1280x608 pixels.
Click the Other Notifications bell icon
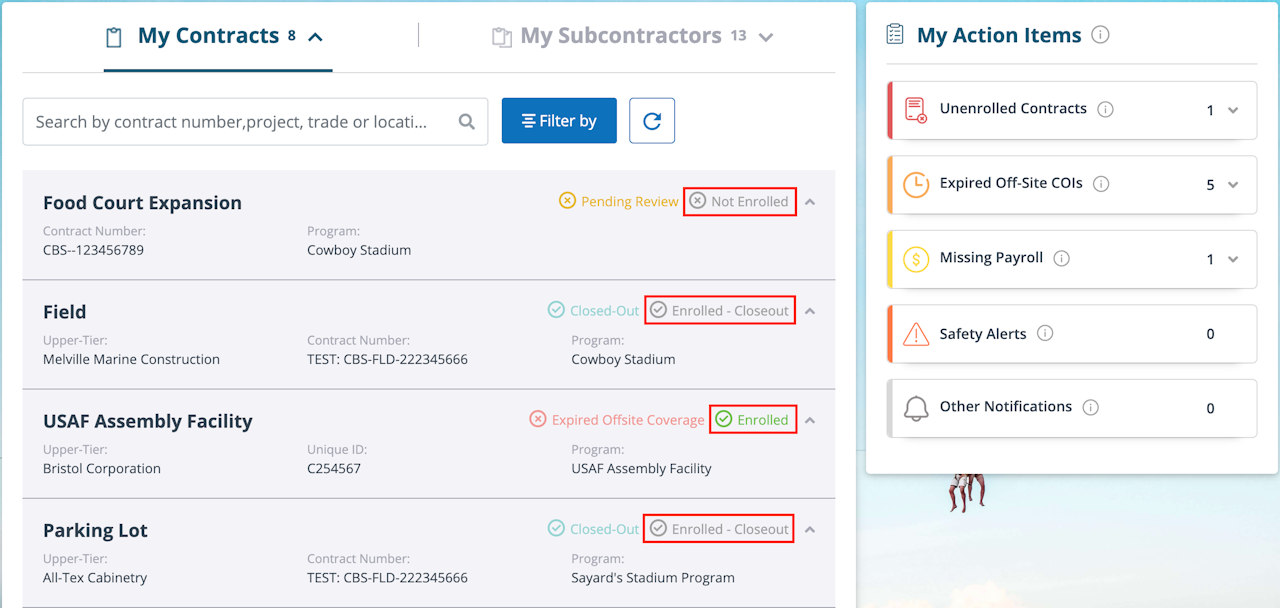(x=916, y=408)
